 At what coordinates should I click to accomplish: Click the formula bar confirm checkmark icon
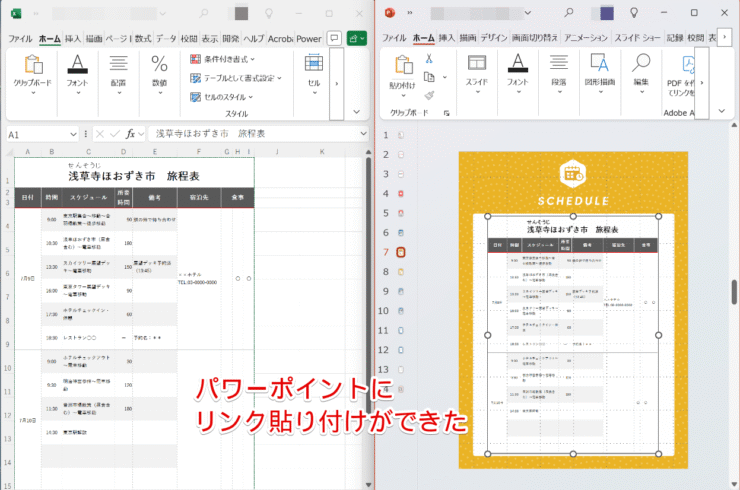point(115,134)
